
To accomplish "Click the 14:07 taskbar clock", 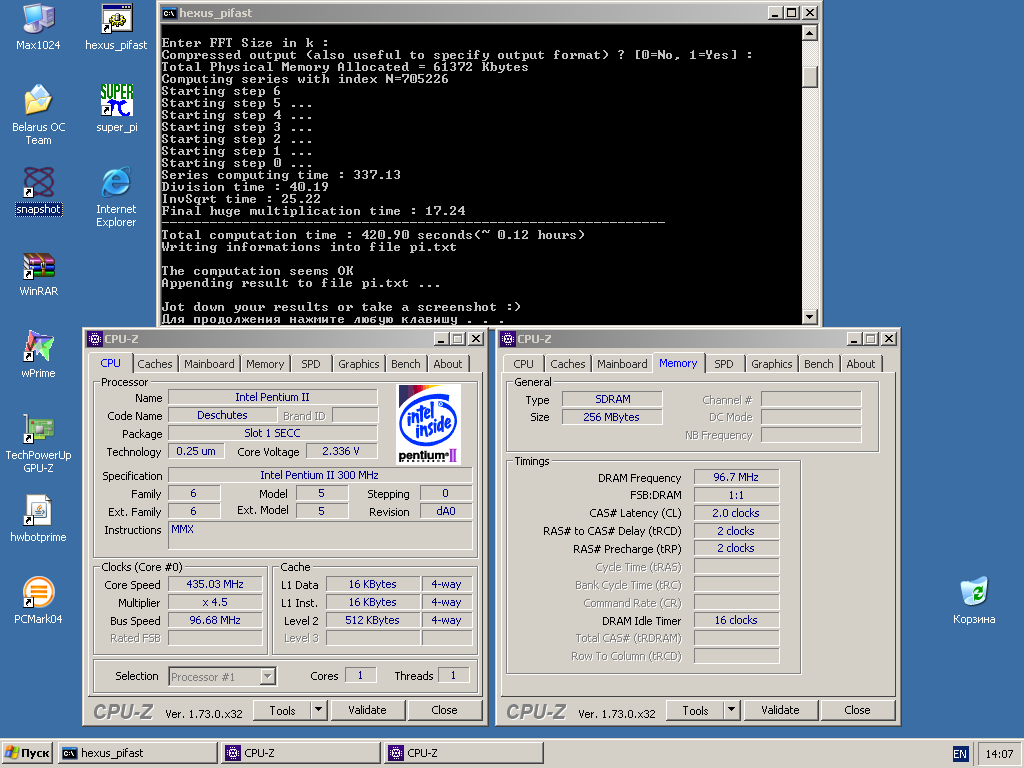I will click(999, 754).
